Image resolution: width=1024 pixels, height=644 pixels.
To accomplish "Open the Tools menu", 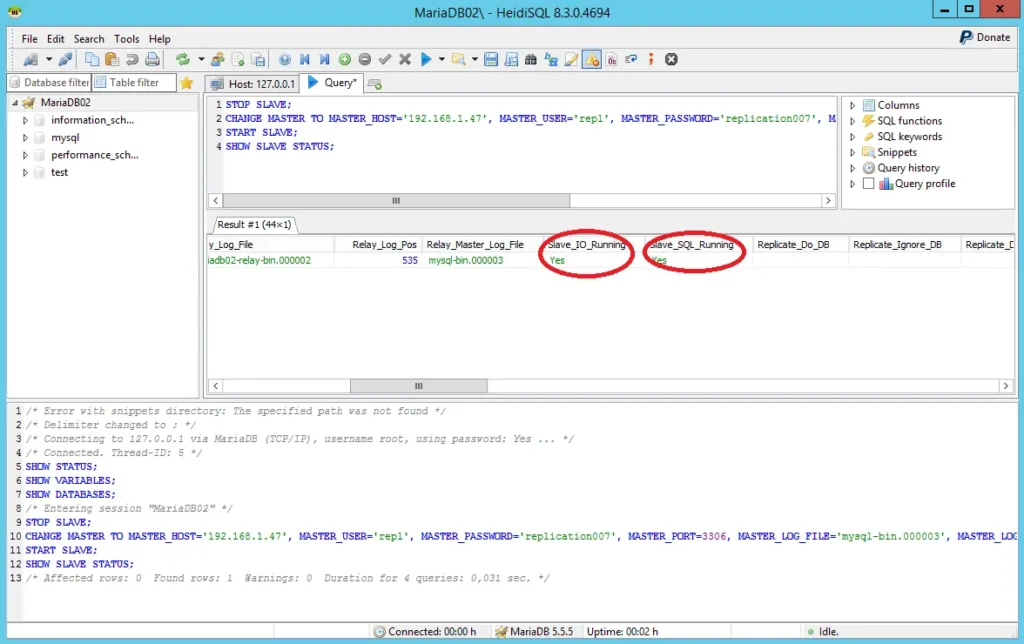I will coord(127,39).
